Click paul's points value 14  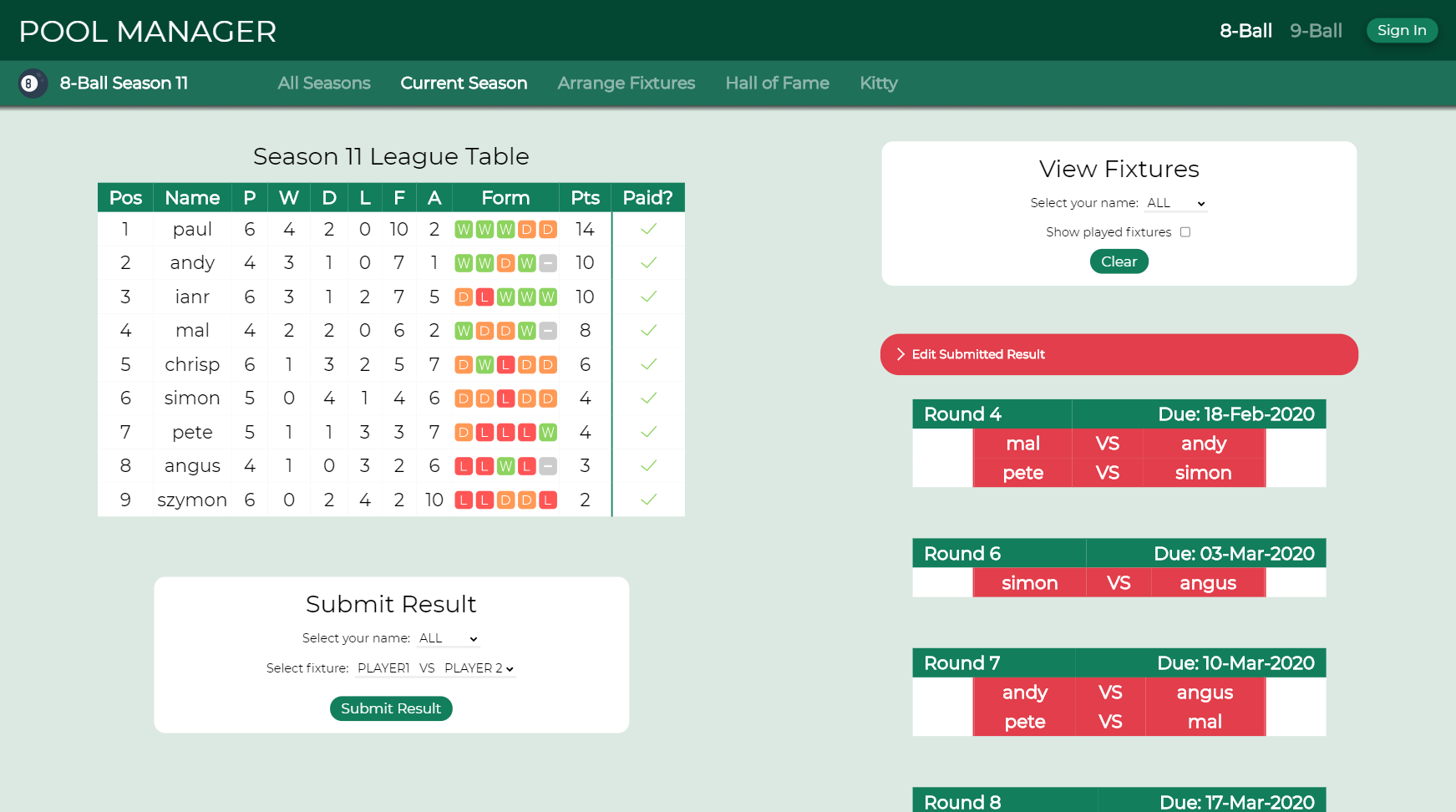[585, 229]
